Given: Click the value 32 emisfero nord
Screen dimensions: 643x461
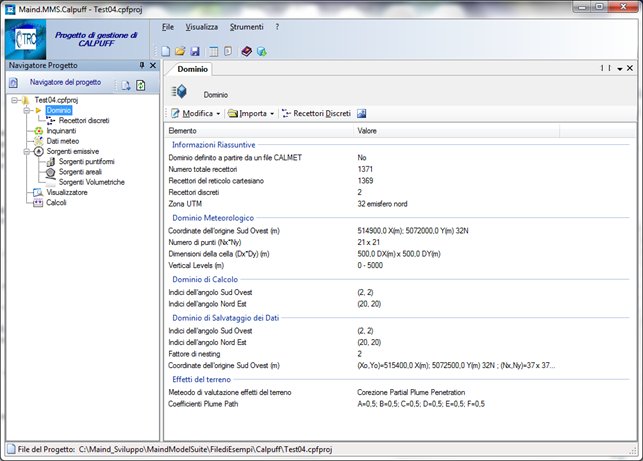Looking at the screenshot, I should 382,204.
